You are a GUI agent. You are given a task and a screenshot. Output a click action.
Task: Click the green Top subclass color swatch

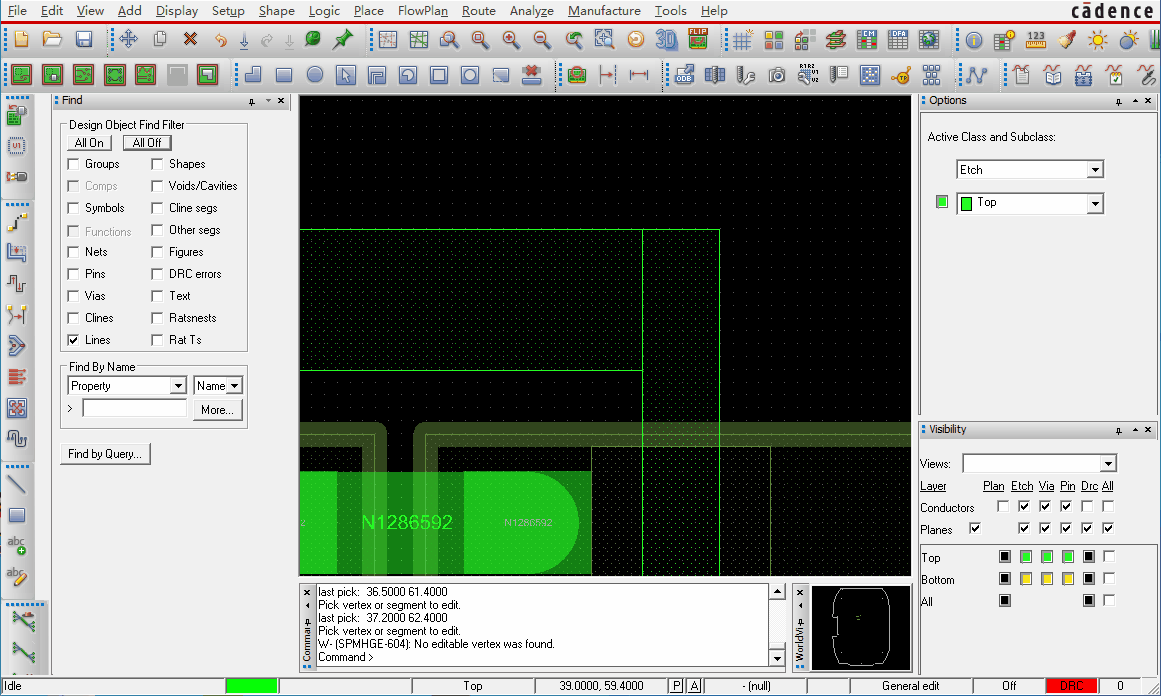[942, 201]
